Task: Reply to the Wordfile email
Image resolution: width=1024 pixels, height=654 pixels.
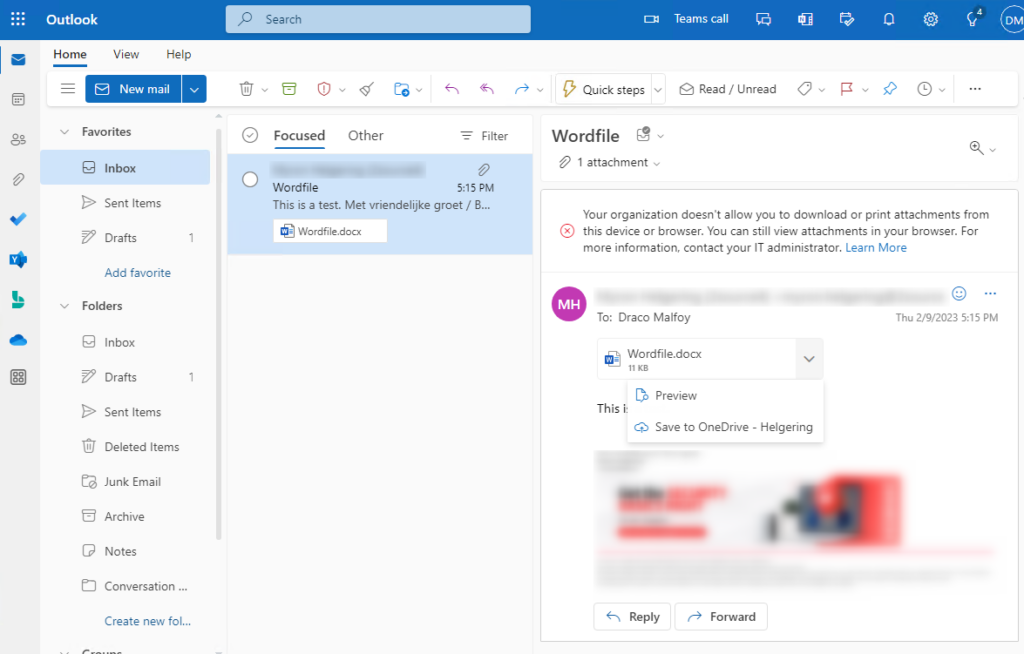Action: [632, 617]
